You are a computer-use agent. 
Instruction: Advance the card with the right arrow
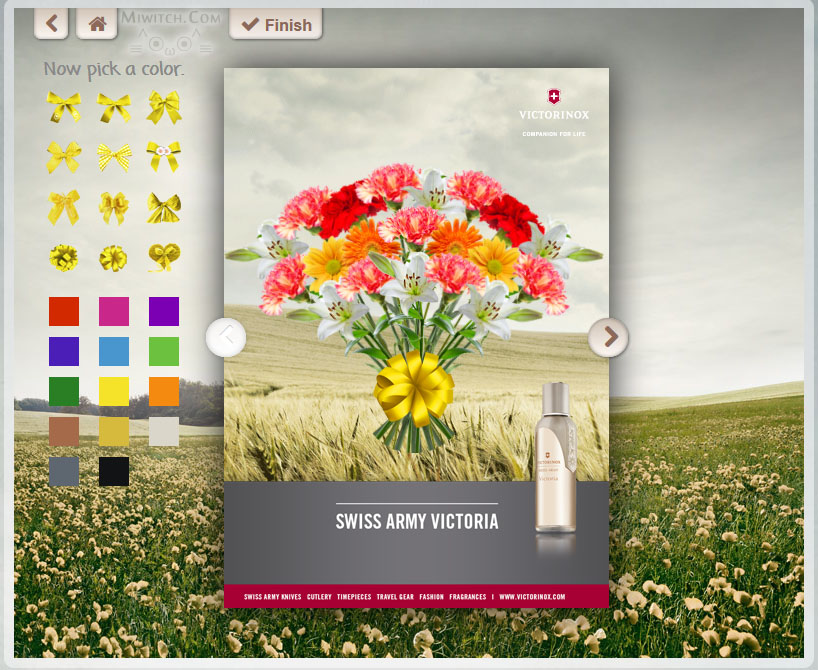607,338
